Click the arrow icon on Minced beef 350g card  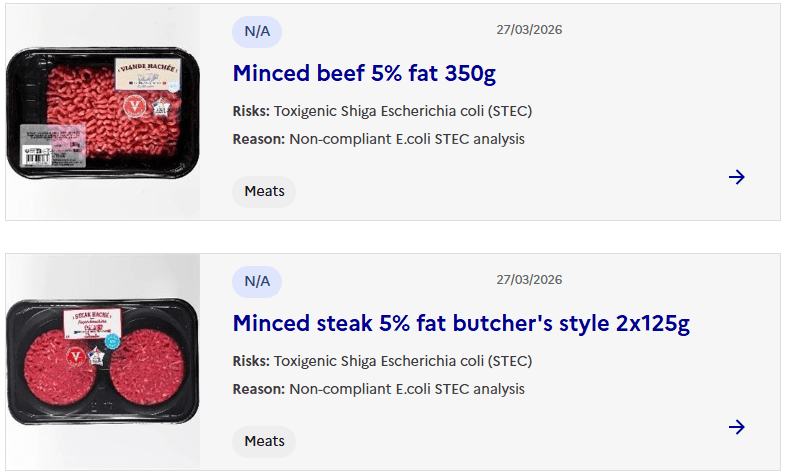click(x=737, y=177)
